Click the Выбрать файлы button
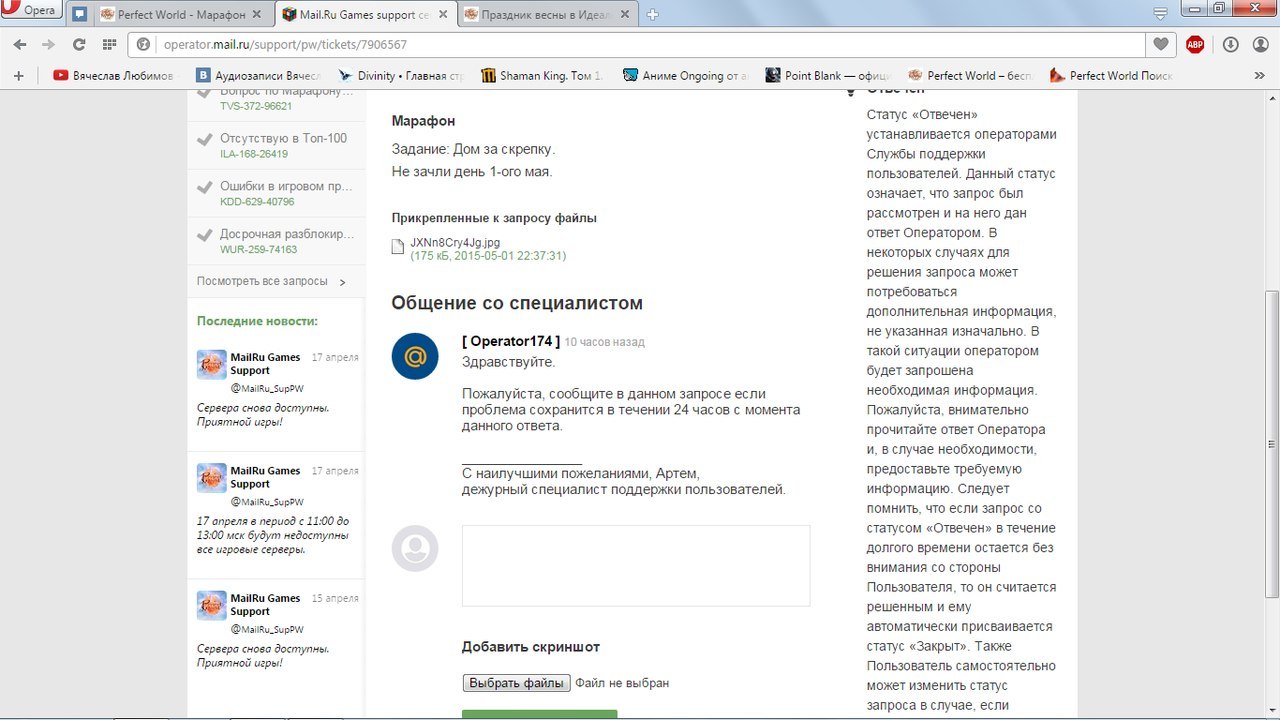 click(x=516, y=683)
